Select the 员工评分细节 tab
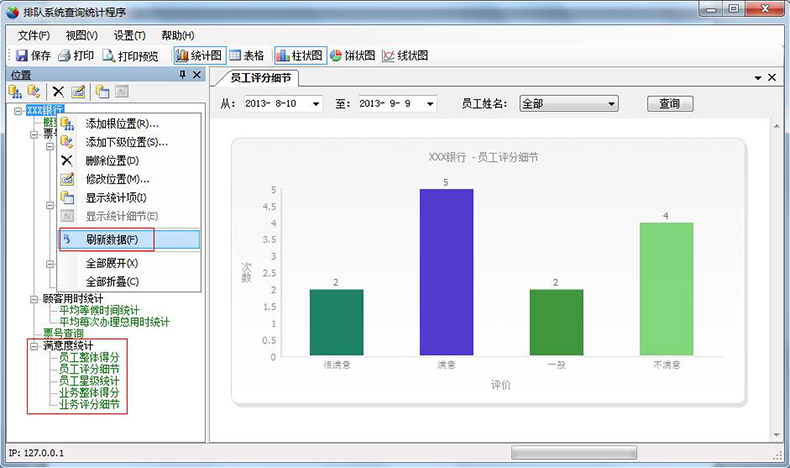Screen dimensions: 790x468 coord(260,77)
